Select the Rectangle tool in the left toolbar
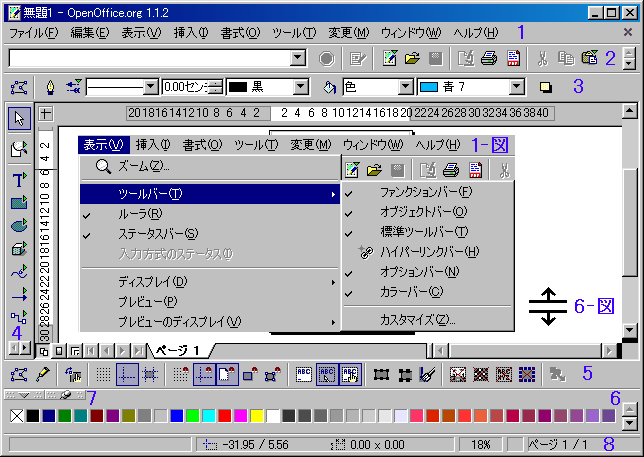Viewport: 644px width, 457px height. pos(19,203)
